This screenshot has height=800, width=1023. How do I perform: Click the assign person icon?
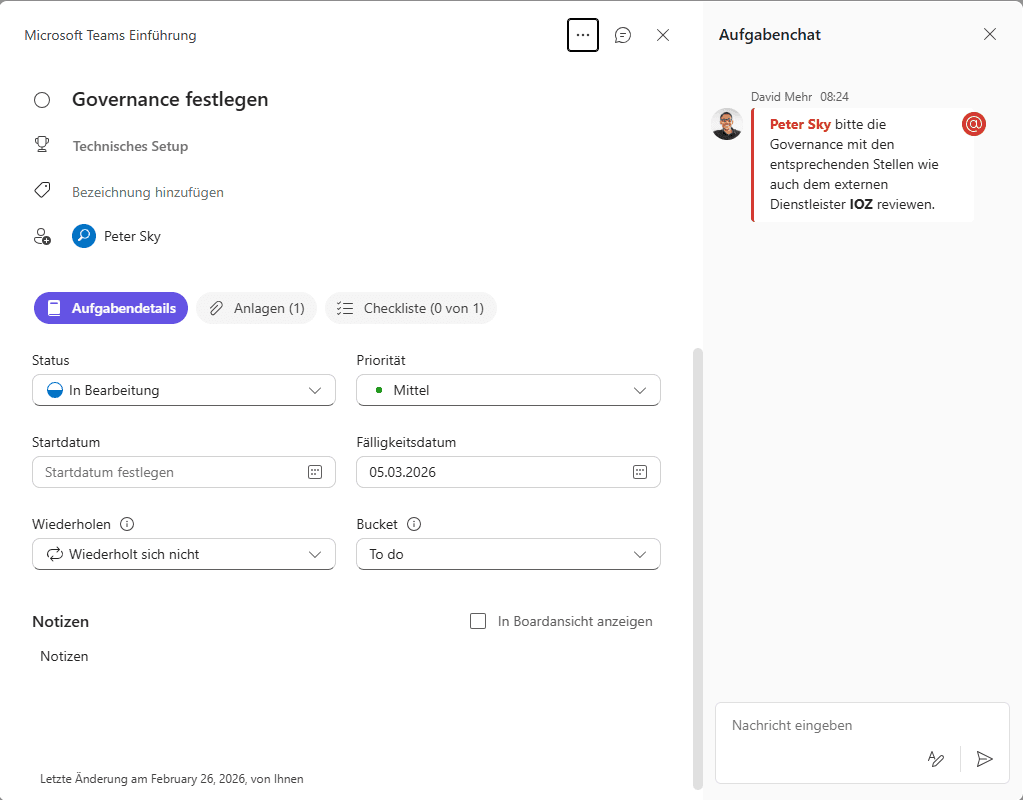(42, 237)
